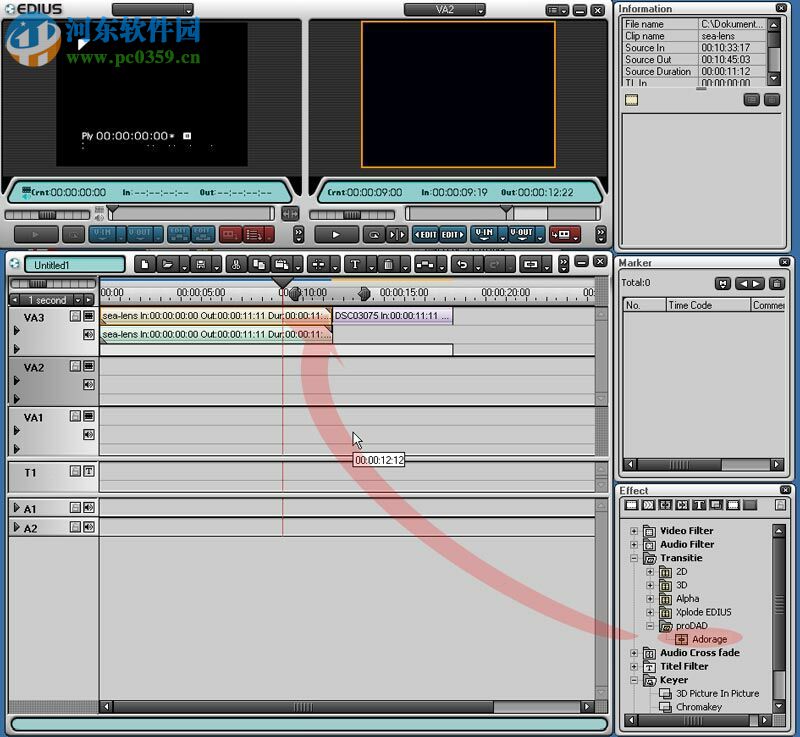Select the DSC03075 clip on VA3
Image resolution: width=800 pixels, height=737 pixels.
click(392, 316)
